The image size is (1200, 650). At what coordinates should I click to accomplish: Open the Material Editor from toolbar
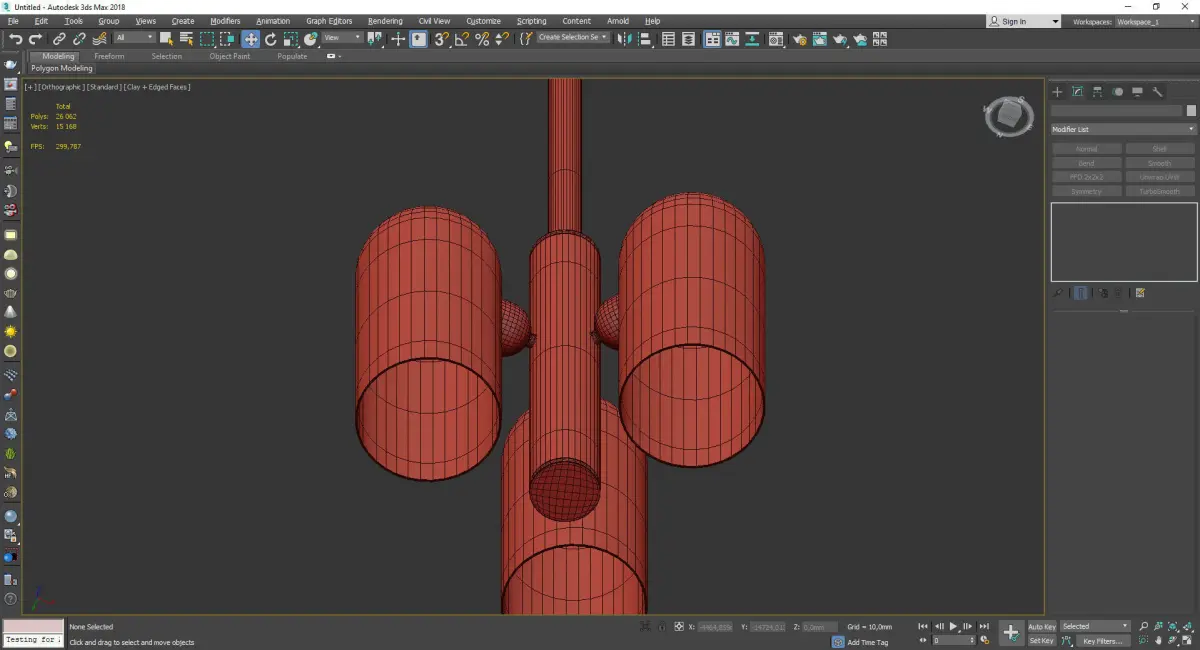(777, 39)
